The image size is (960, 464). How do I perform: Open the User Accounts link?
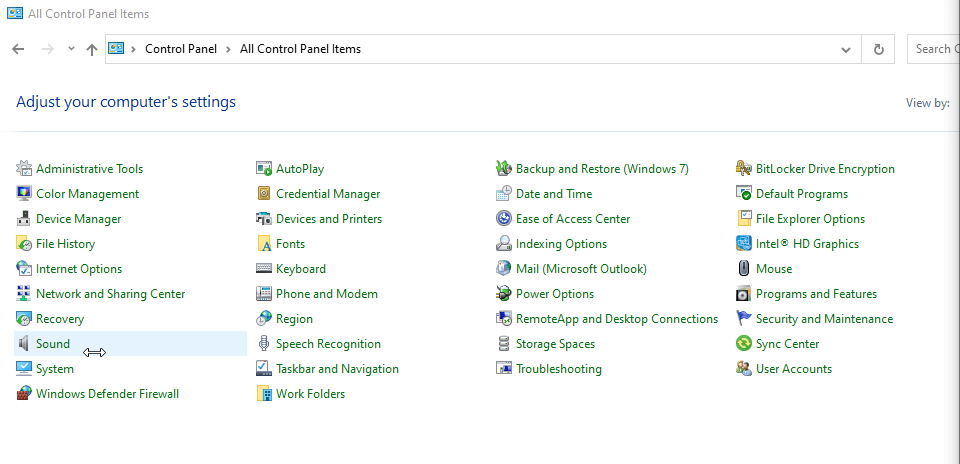(793, 369)
